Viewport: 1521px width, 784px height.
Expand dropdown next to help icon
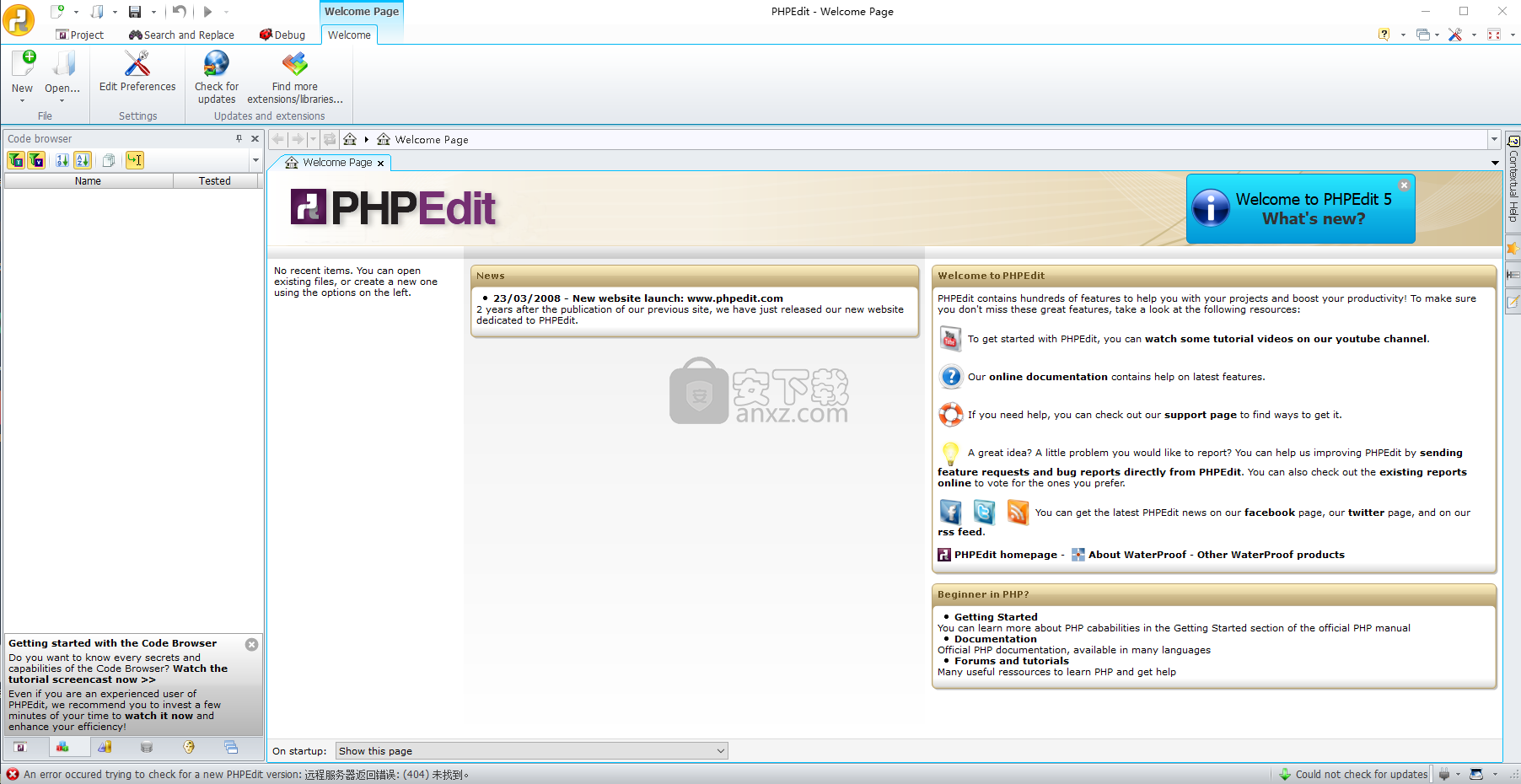1403,35
